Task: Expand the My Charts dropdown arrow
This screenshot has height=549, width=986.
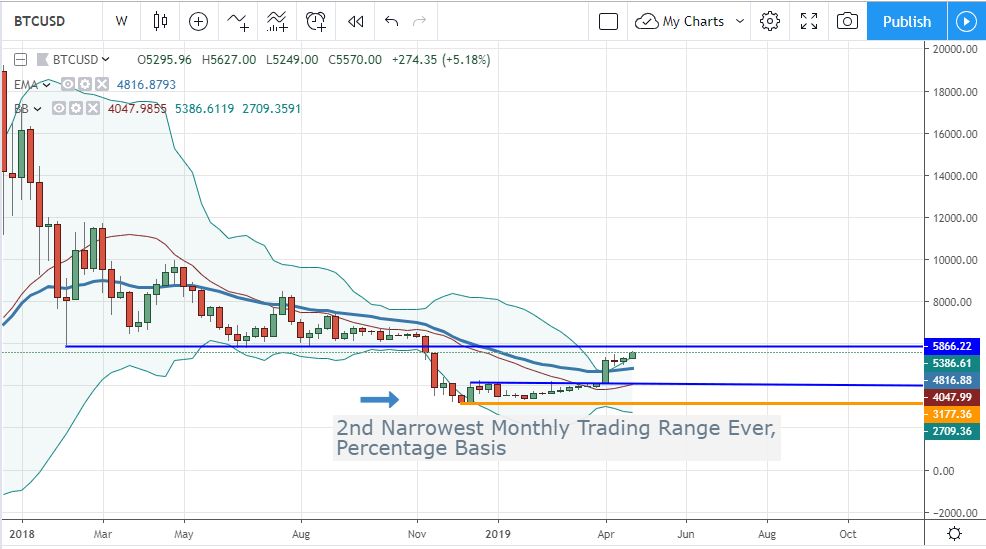Action: [x=740, y=21]
